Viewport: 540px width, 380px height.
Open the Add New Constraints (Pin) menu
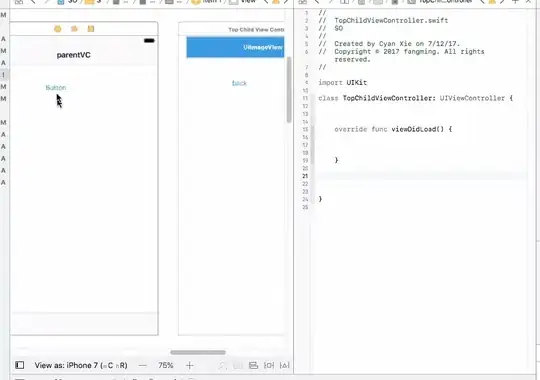pyautogui.click(x=269, y=366)
